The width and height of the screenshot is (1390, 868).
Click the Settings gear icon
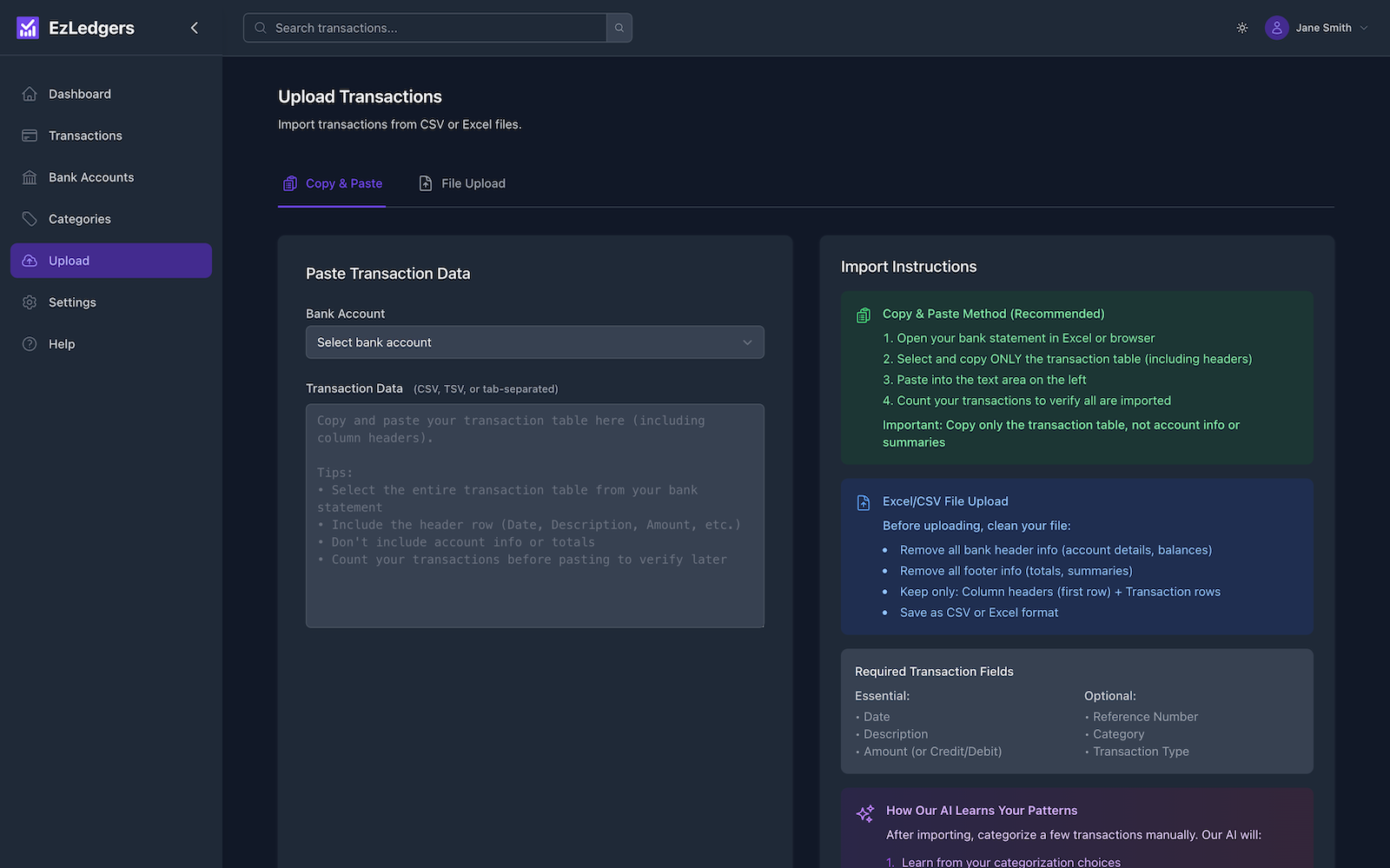[x=30, y=302]
